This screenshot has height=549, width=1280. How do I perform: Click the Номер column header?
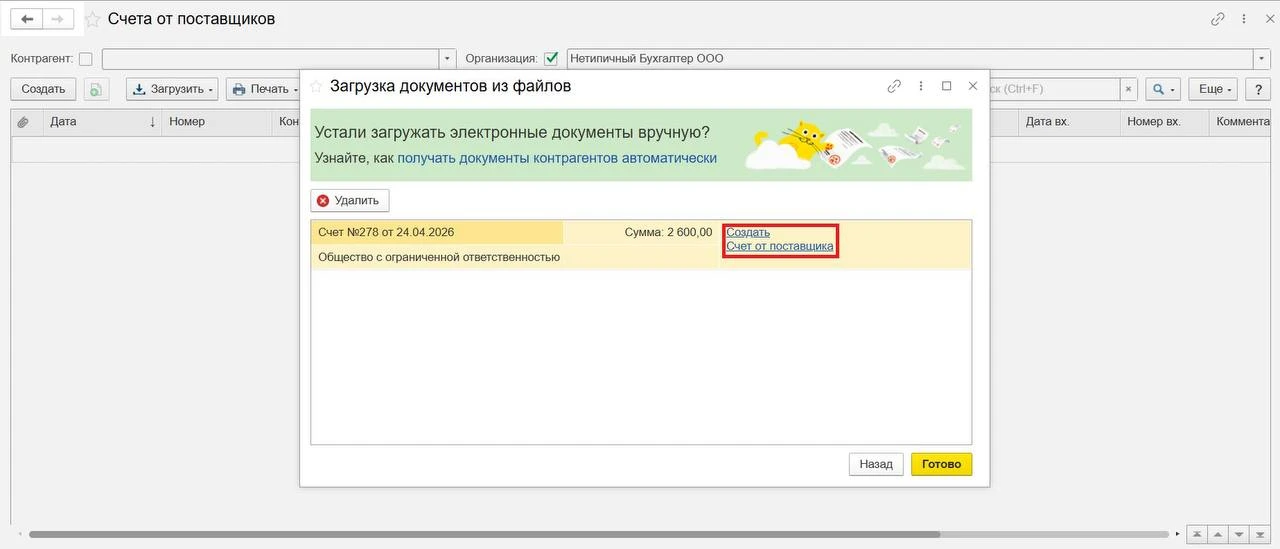[216, 122]
